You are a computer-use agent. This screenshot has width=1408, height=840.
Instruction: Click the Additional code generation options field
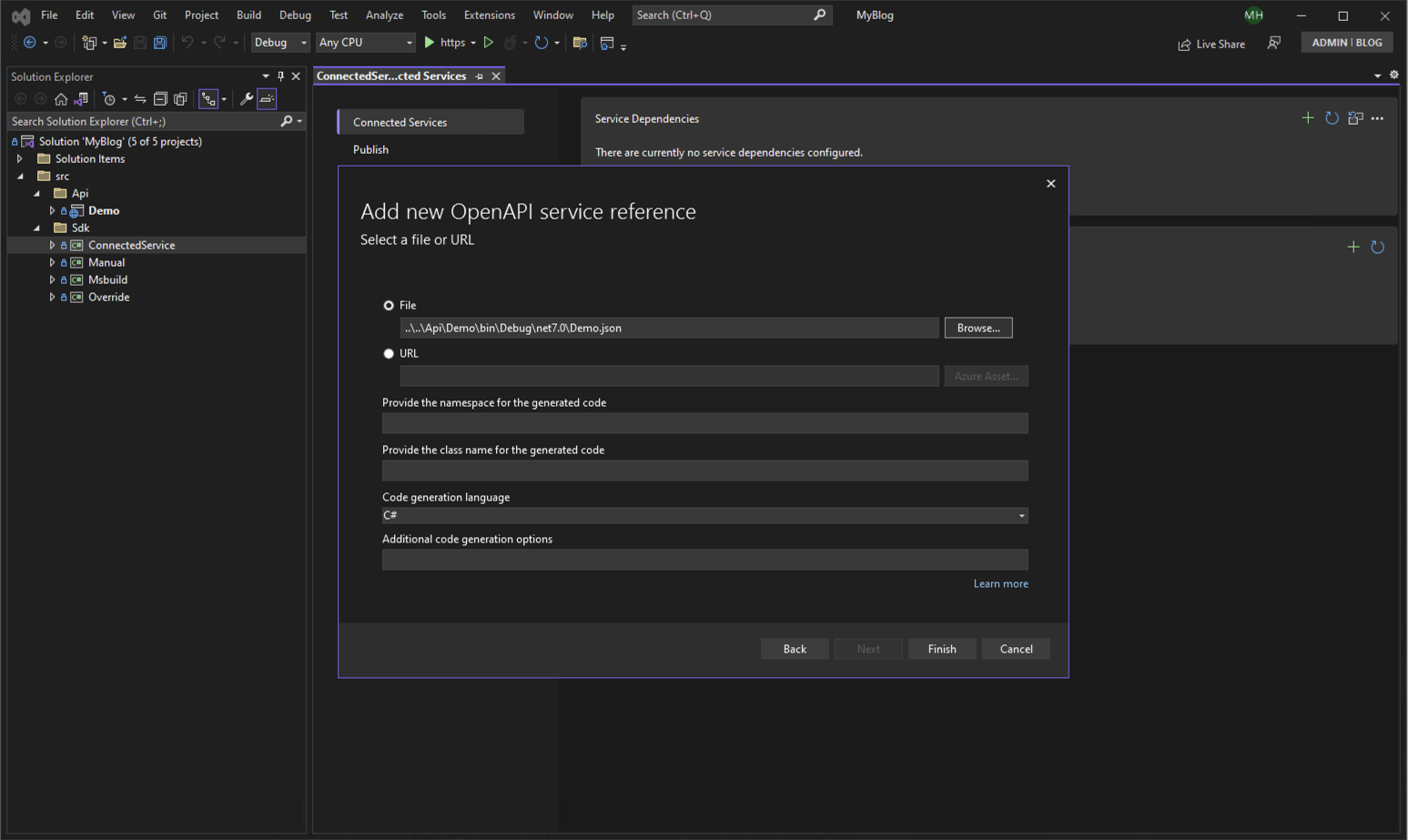tap(704, 560)
